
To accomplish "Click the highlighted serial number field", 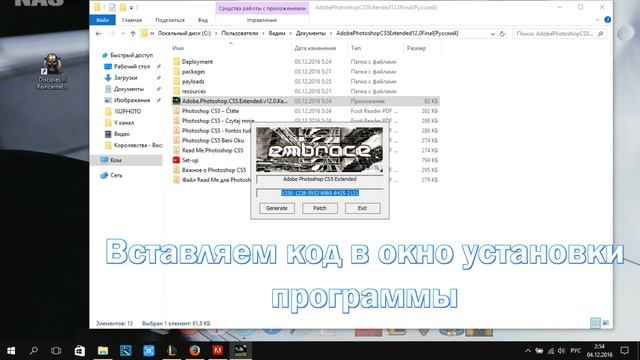I will click(320, 193).
